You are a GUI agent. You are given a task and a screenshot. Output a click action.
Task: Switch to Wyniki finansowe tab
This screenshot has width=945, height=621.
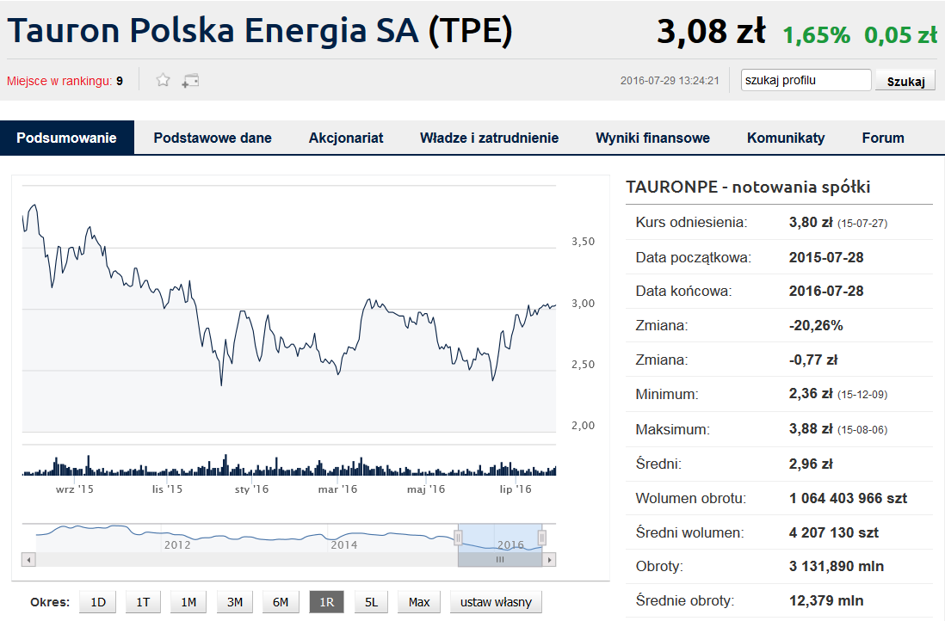(653, 138)
